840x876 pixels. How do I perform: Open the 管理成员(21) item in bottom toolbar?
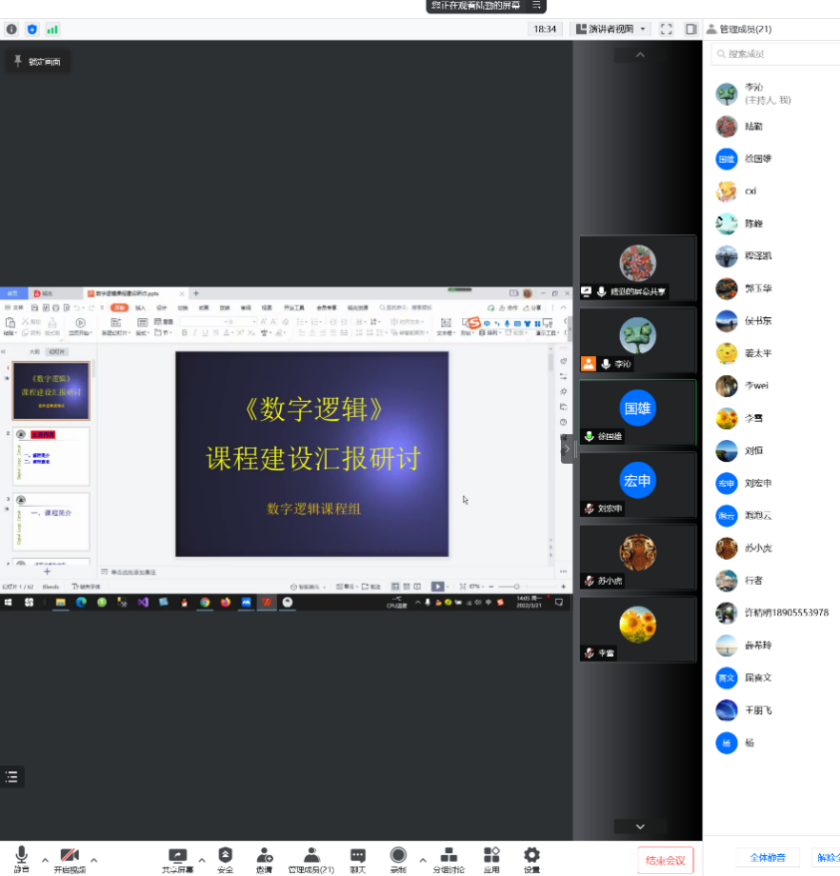(x=311, y=857)
